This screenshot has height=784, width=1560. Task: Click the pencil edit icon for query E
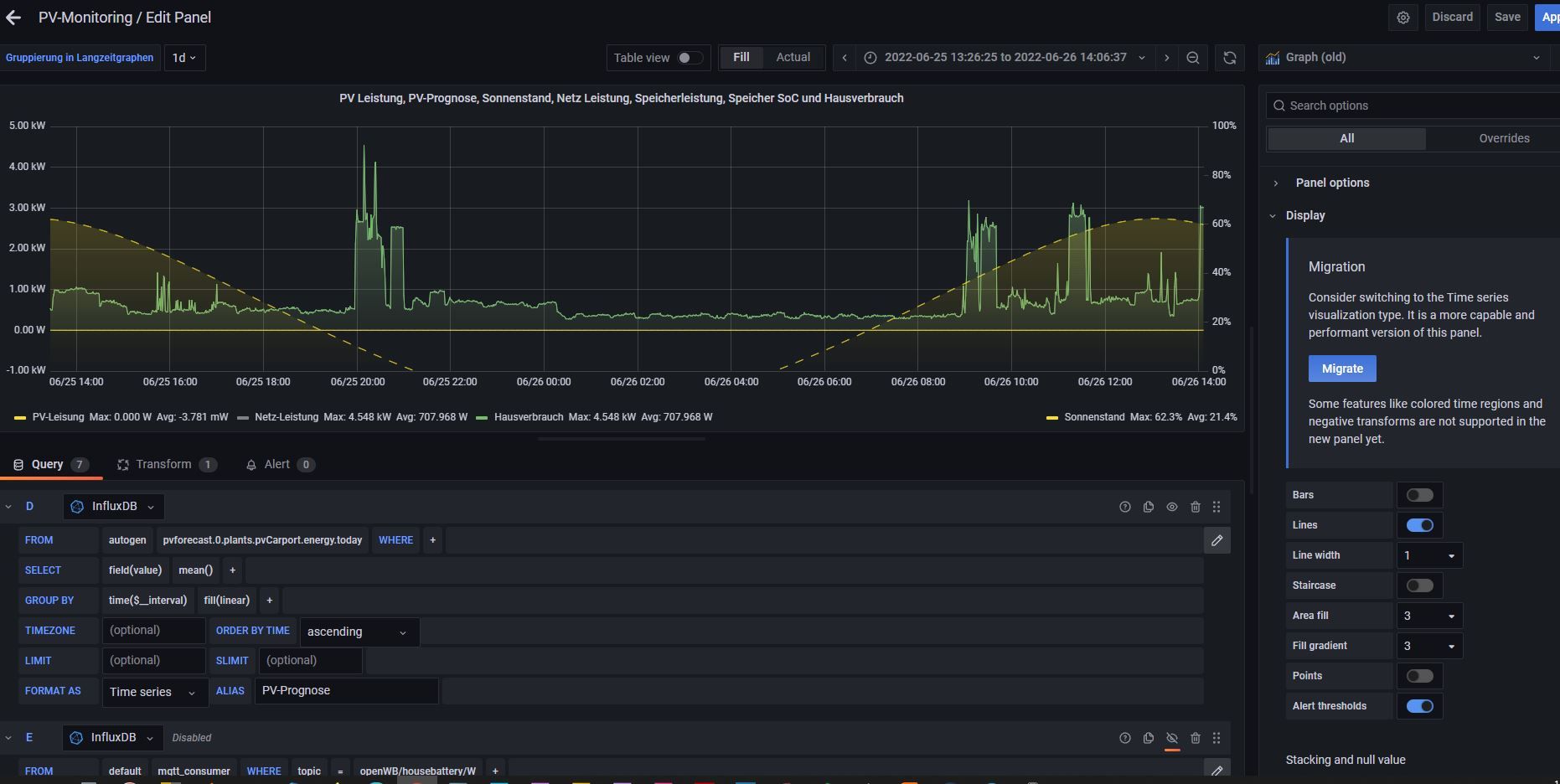pos(1217,770)
